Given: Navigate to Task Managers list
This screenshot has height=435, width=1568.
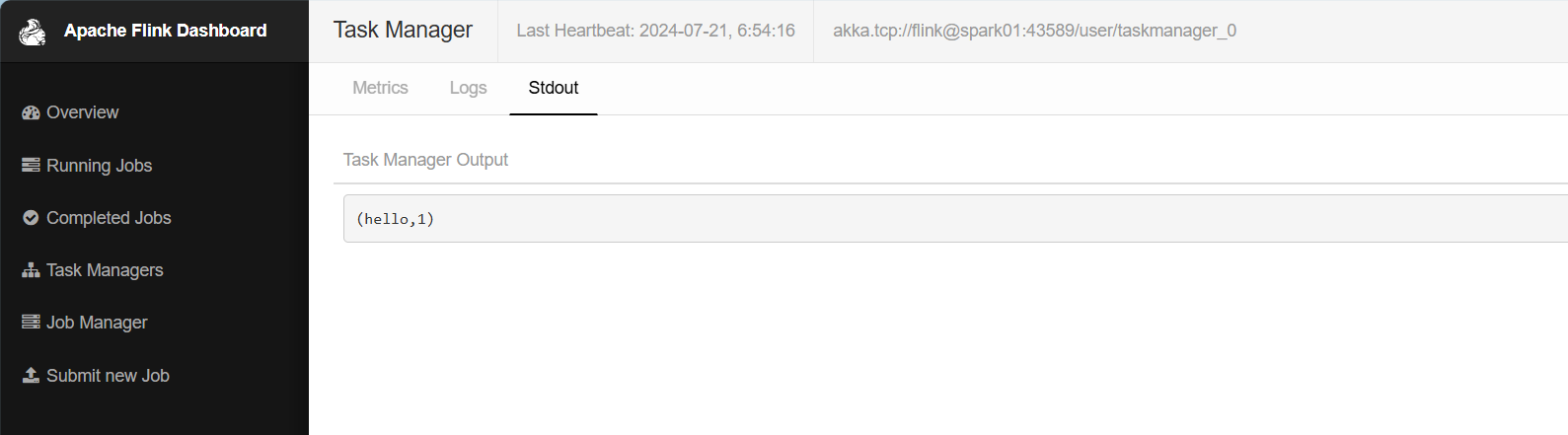Looking at the screenshot, I should click(x=105, y=270).
